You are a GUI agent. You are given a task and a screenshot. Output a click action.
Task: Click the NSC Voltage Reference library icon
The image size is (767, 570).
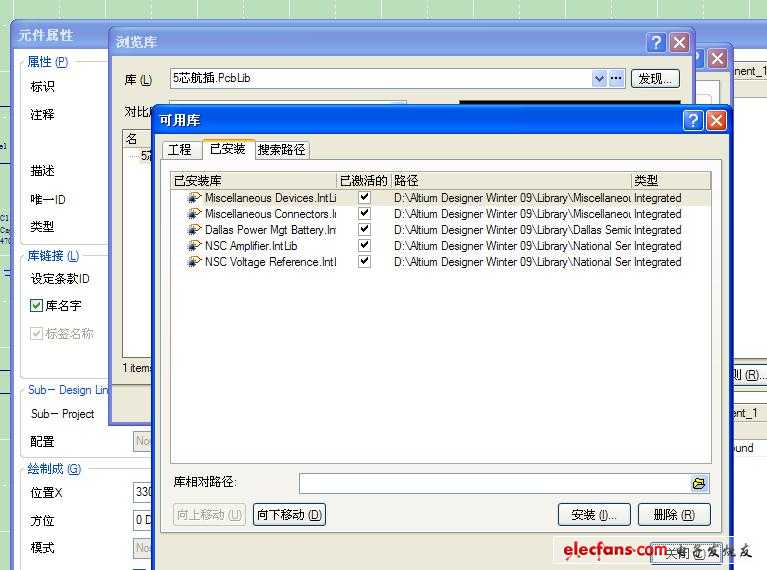pos(194,262)
